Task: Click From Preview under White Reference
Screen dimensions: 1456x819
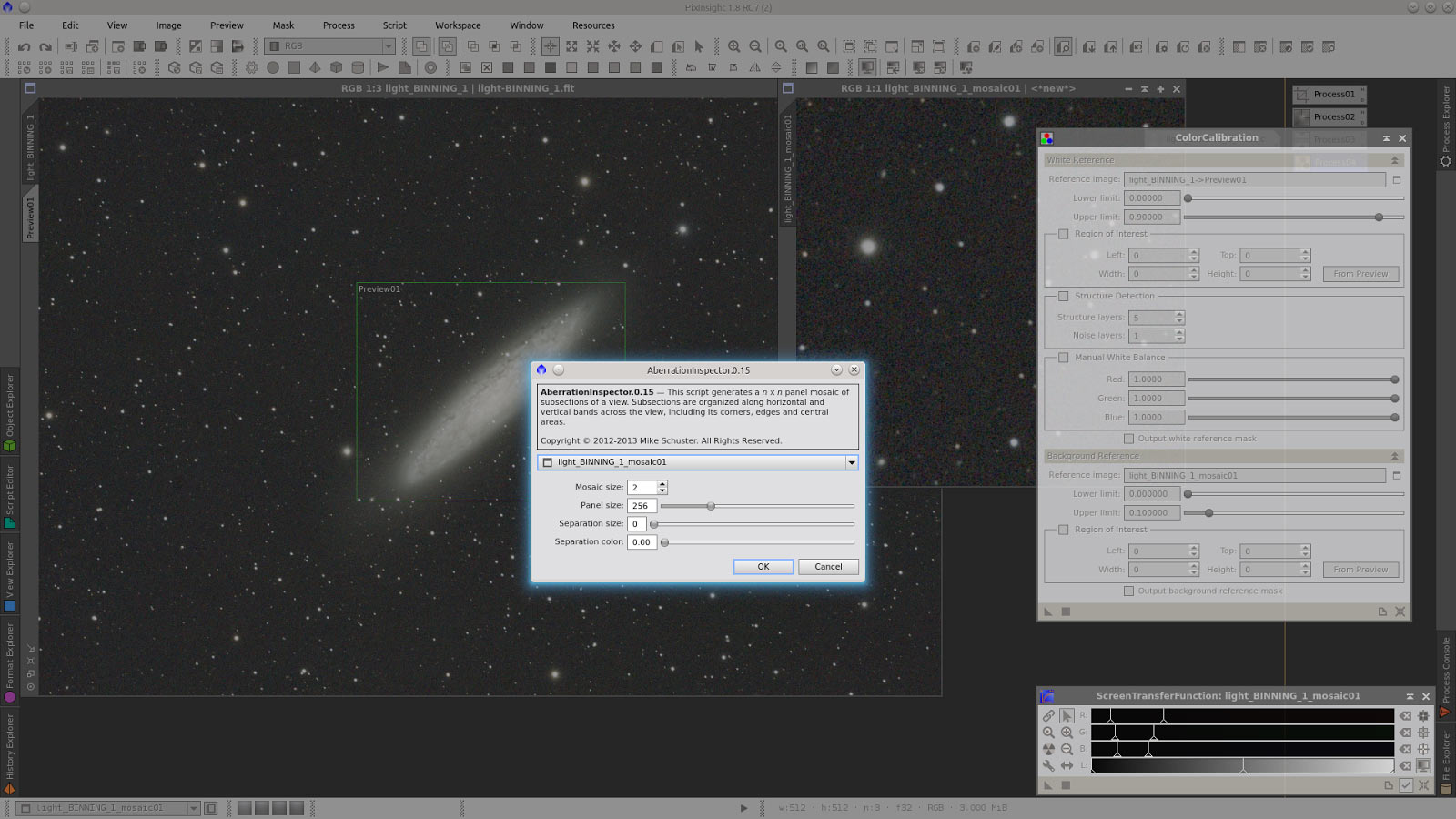Action: [x=1360, y=273]
